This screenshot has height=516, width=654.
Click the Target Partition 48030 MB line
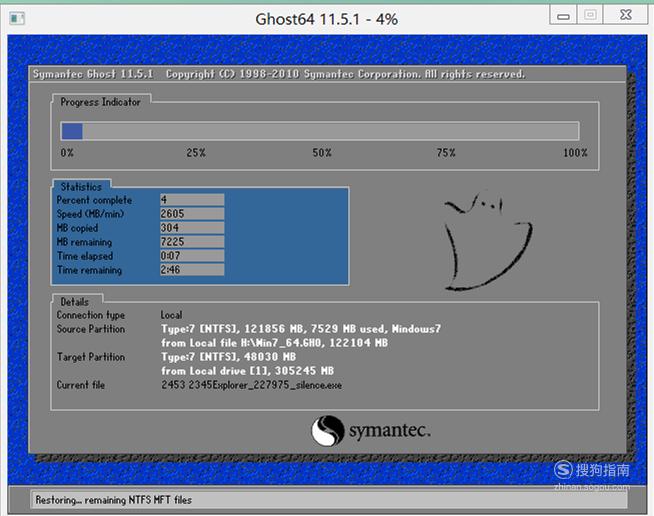point(229,357)
